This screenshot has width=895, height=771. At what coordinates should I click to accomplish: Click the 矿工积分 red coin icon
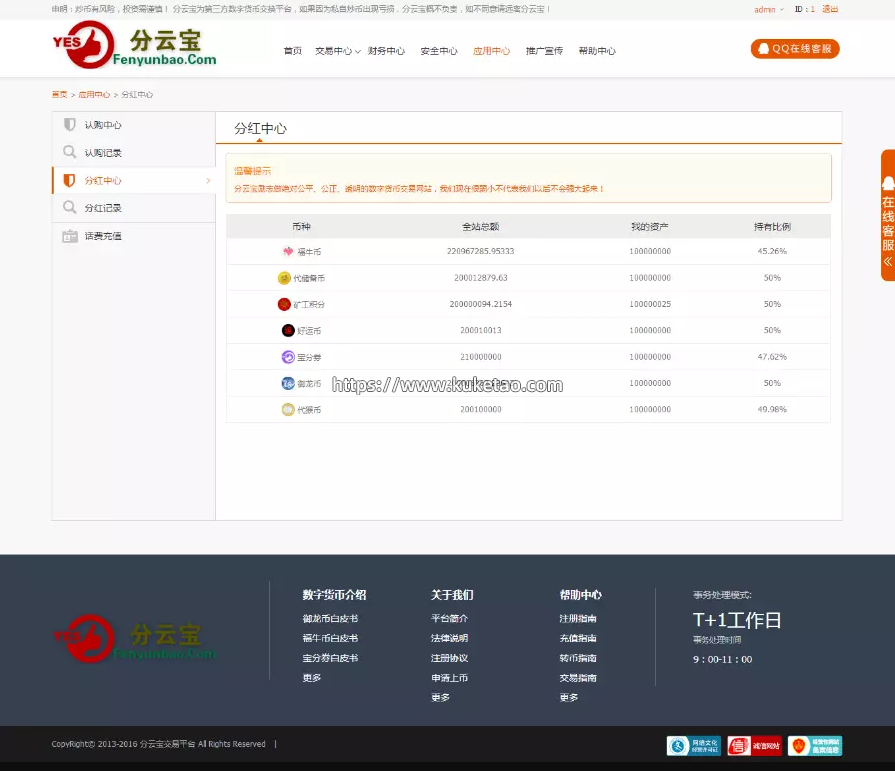tap(284, 304)
